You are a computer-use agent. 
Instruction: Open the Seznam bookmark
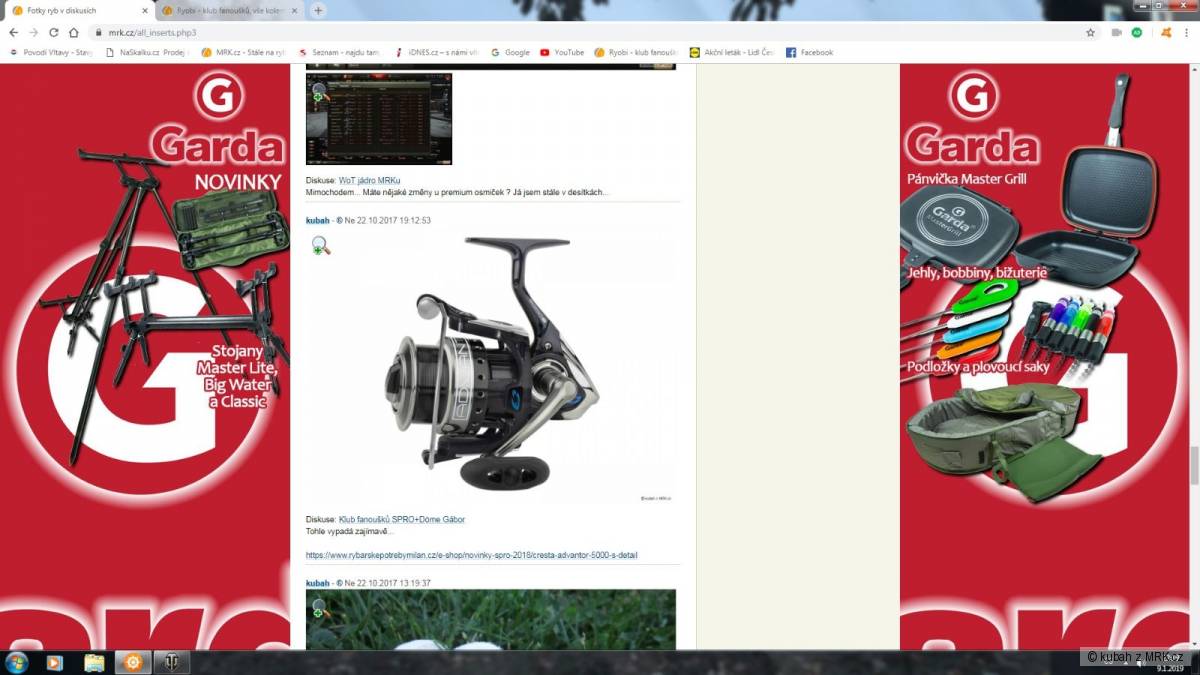(x=339, y=52)
